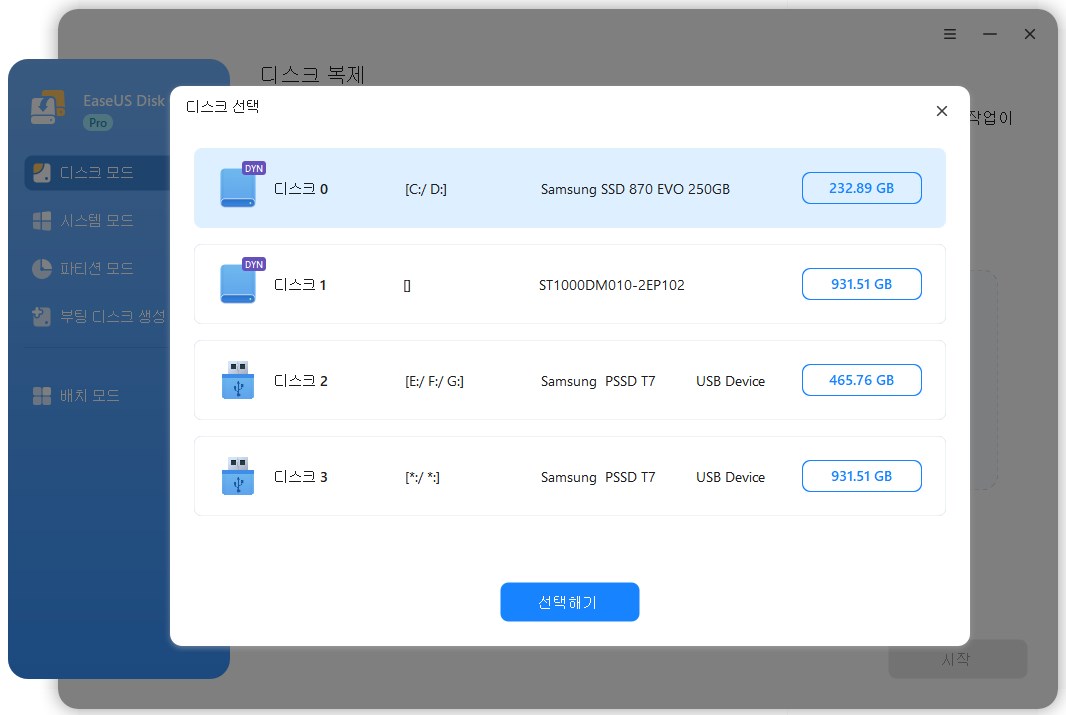Click the 465.76 GB size button
This screenshot has height=715, width=1066.
[861, 380]
